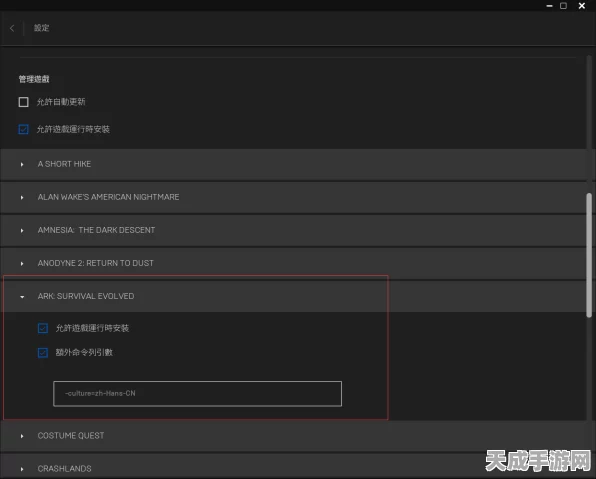Go back using the left arrow icon
Image resolution: width=596 pixels, height=479 pixels.
12,28
